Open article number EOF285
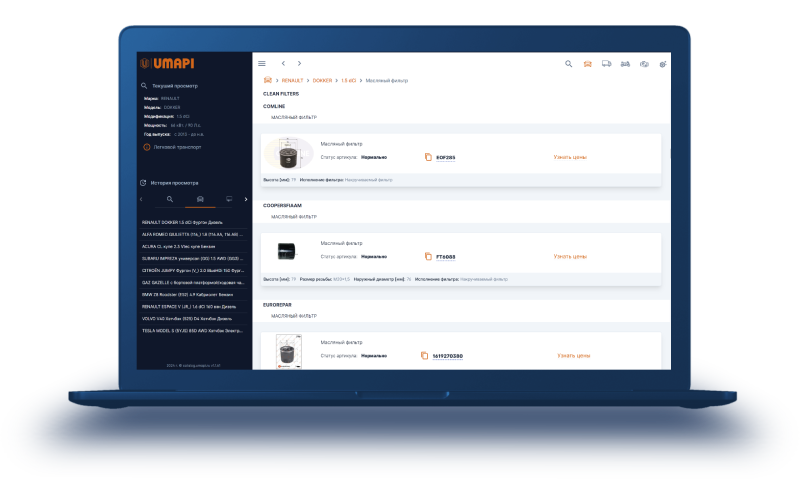 click(445, 158)
